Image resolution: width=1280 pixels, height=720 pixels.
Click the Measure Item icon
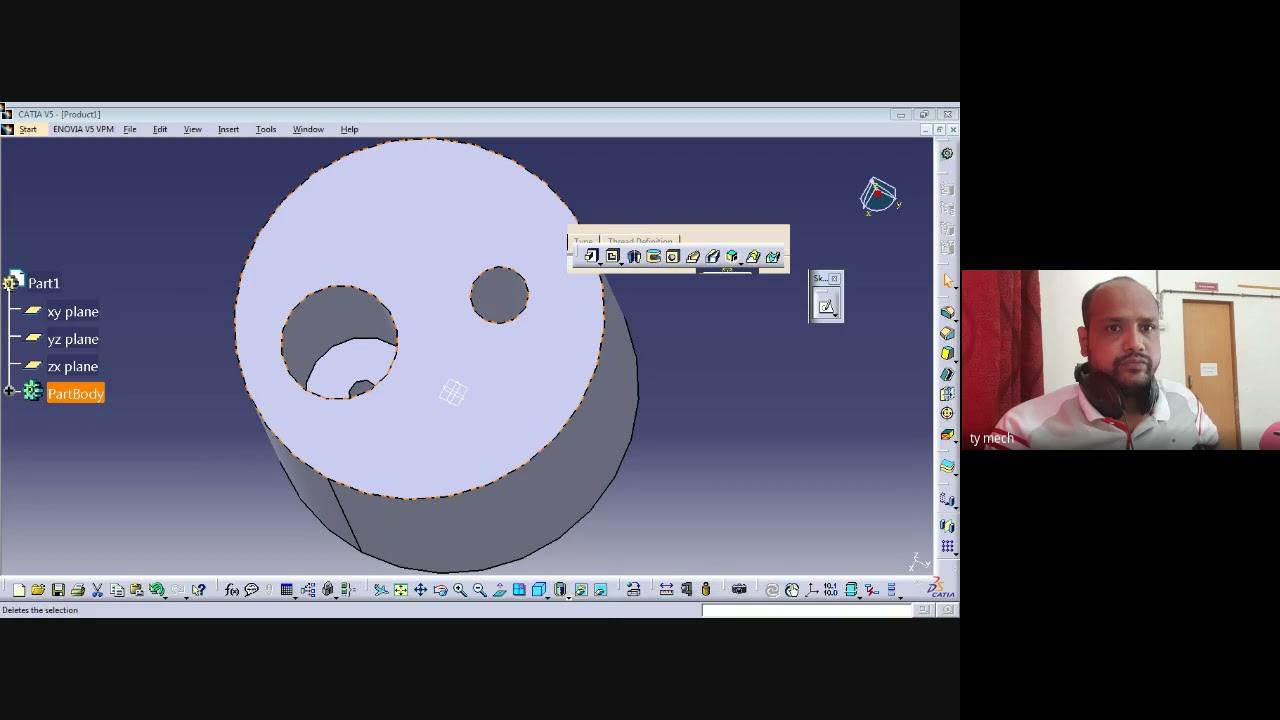point(686,590)
